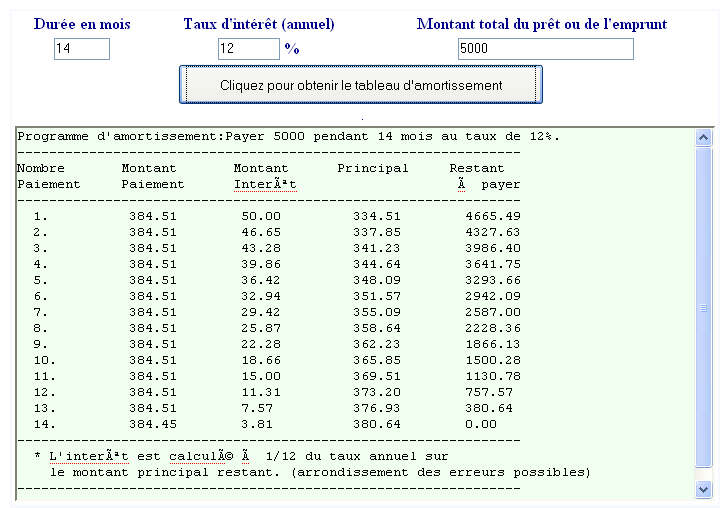Click the 'Restant' column header
The width and height of the screenshot is (724, 508).
tap(477, 168)
